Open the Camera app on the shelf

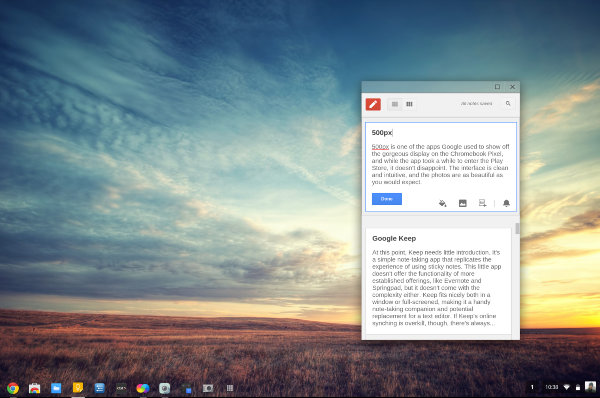[208, 388]
